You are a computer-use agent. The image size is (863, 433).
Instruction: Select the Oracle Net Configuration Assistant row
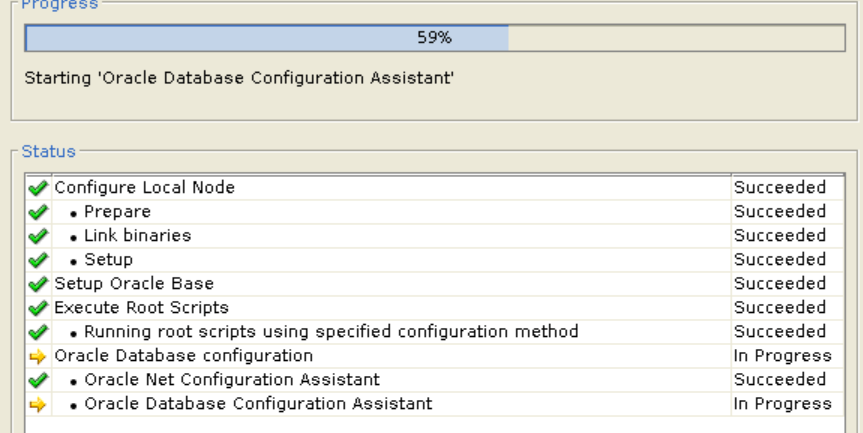[x=435, y=380]
